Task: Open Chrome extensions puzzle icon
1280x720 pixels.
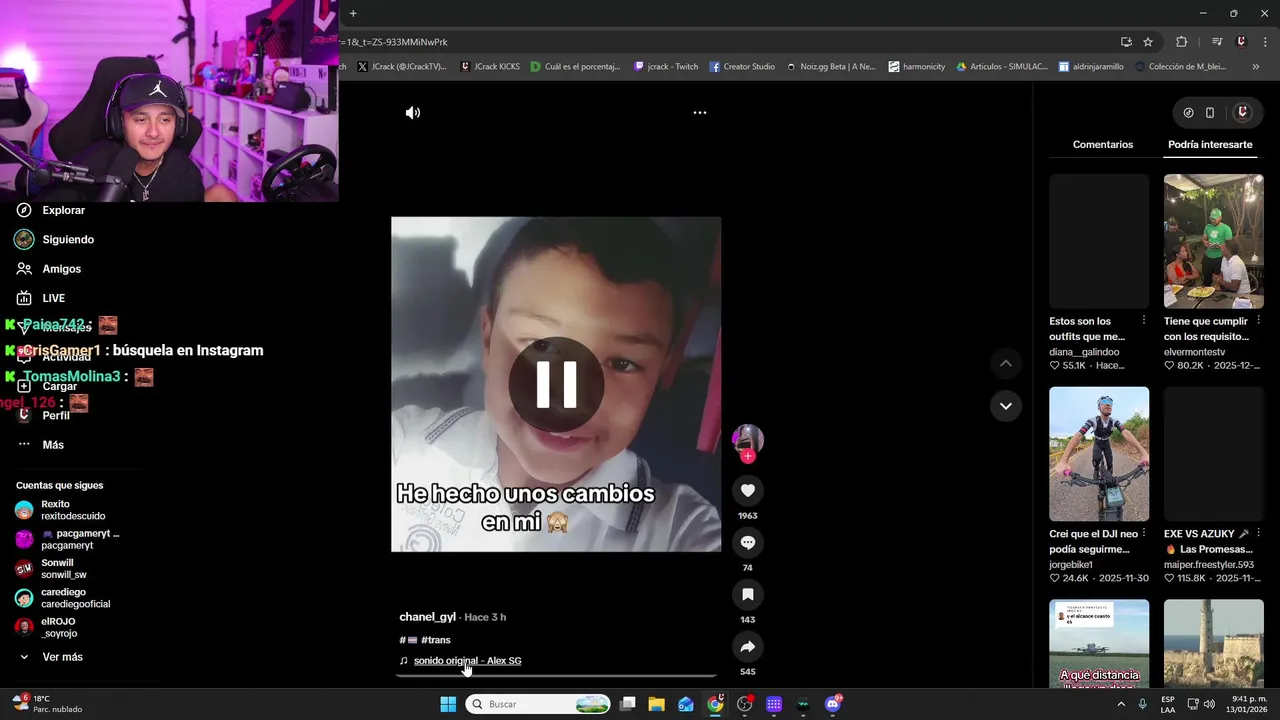Action: pos(1181,42)
